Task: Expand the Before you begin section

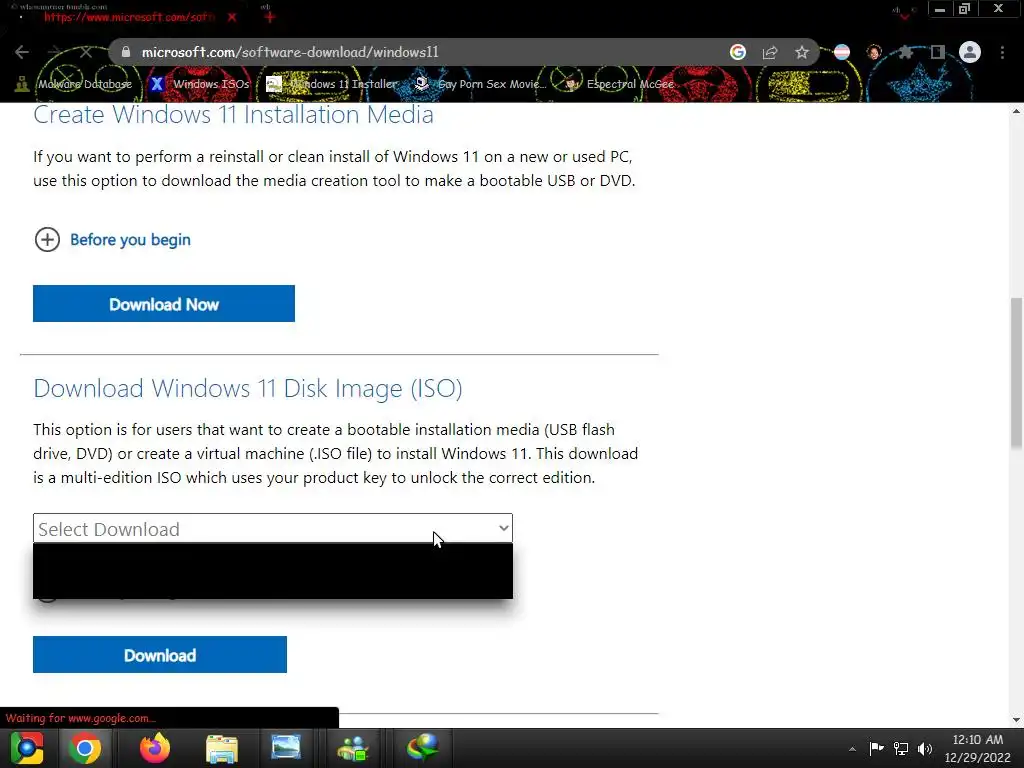Action: coord(112,240)
